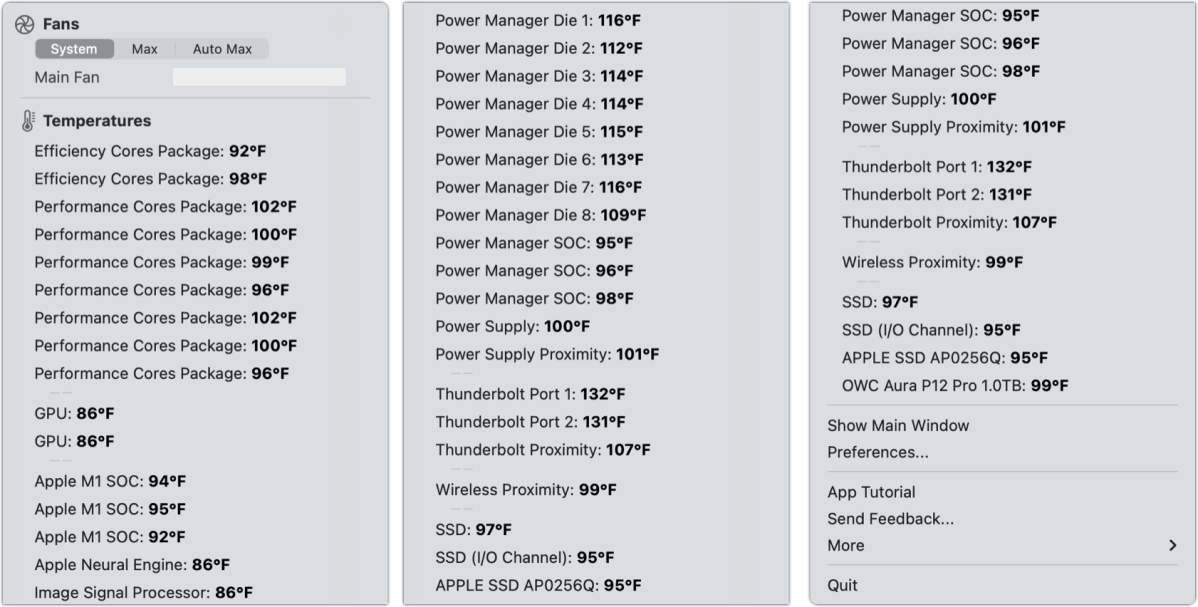1198x607 pixels.
Task: Quit the application from menu
Action: point(842,585)
